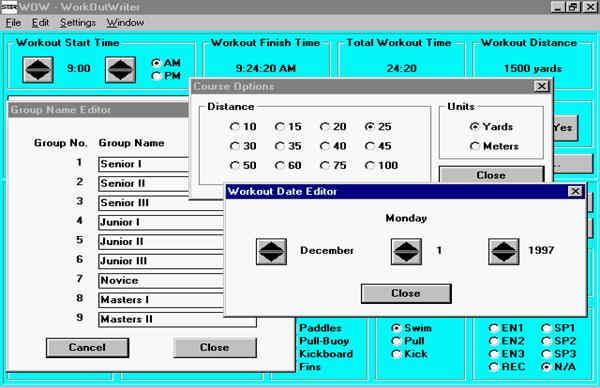Select PM for workout start time
This screenshot has height=388, width=600.
click(166, 76)
